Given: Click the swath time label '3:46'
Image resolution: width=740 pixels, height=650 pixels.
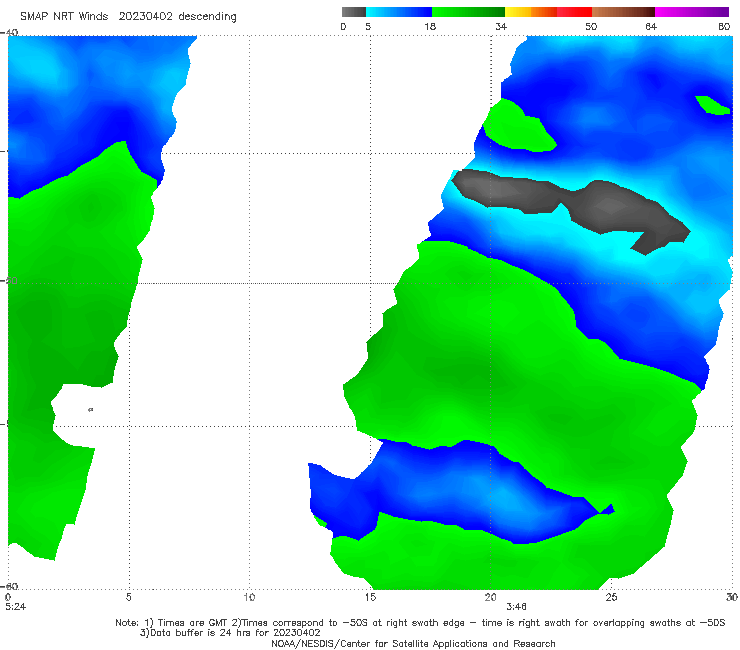Looking at the screenshot, I should coord(516,607).
